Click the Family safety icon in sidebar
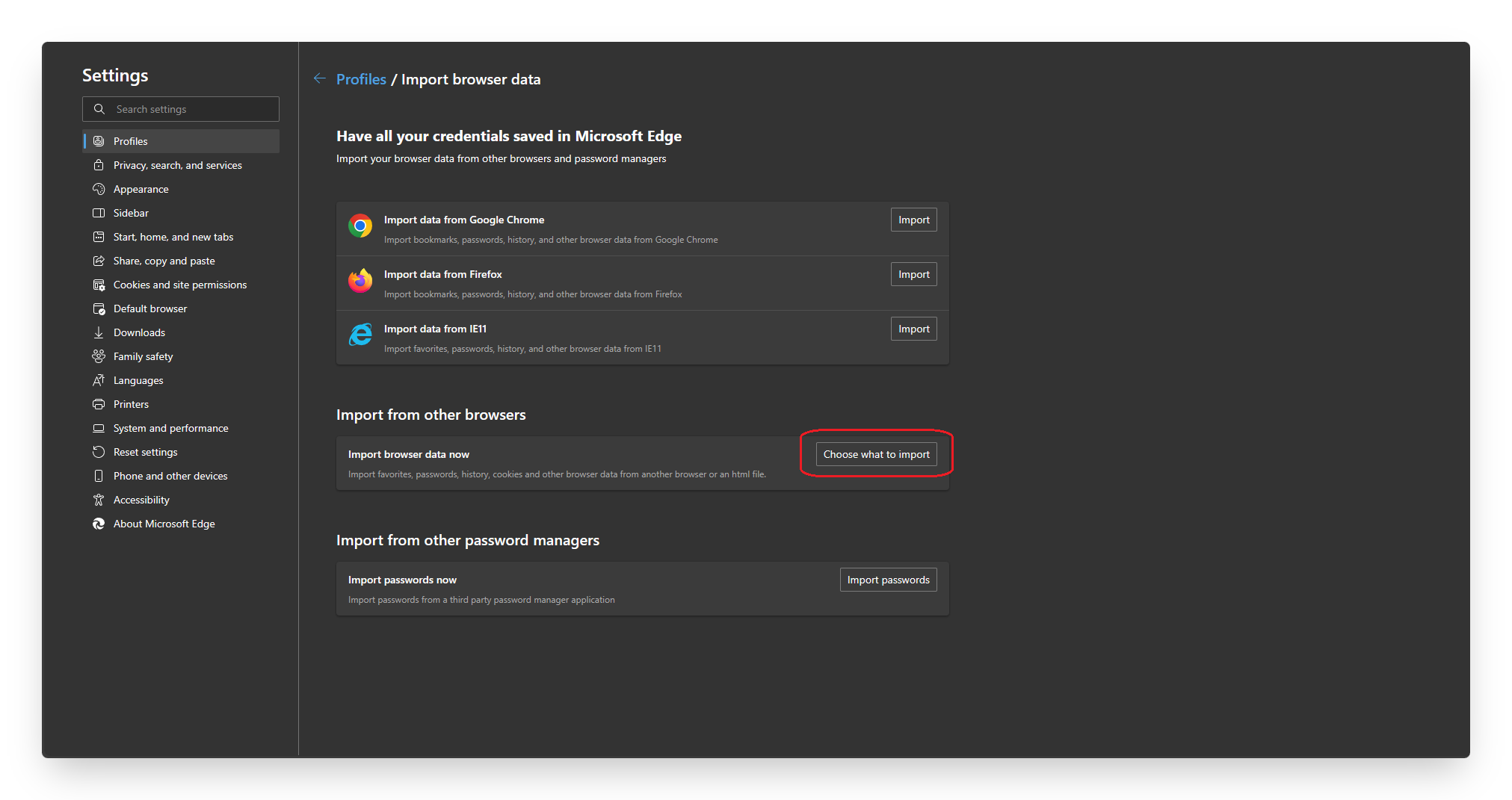This screenshot has width=1512, height=800. pos(99,356)
